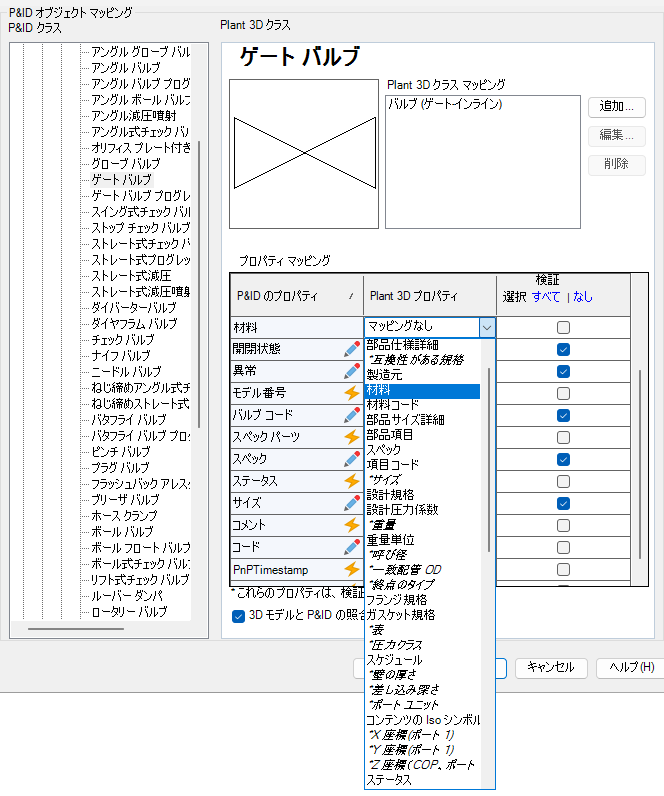Select バタフライ バルブ tree item
The height and width of the screenshot is (796, 664).
click(x=128, y=420)
